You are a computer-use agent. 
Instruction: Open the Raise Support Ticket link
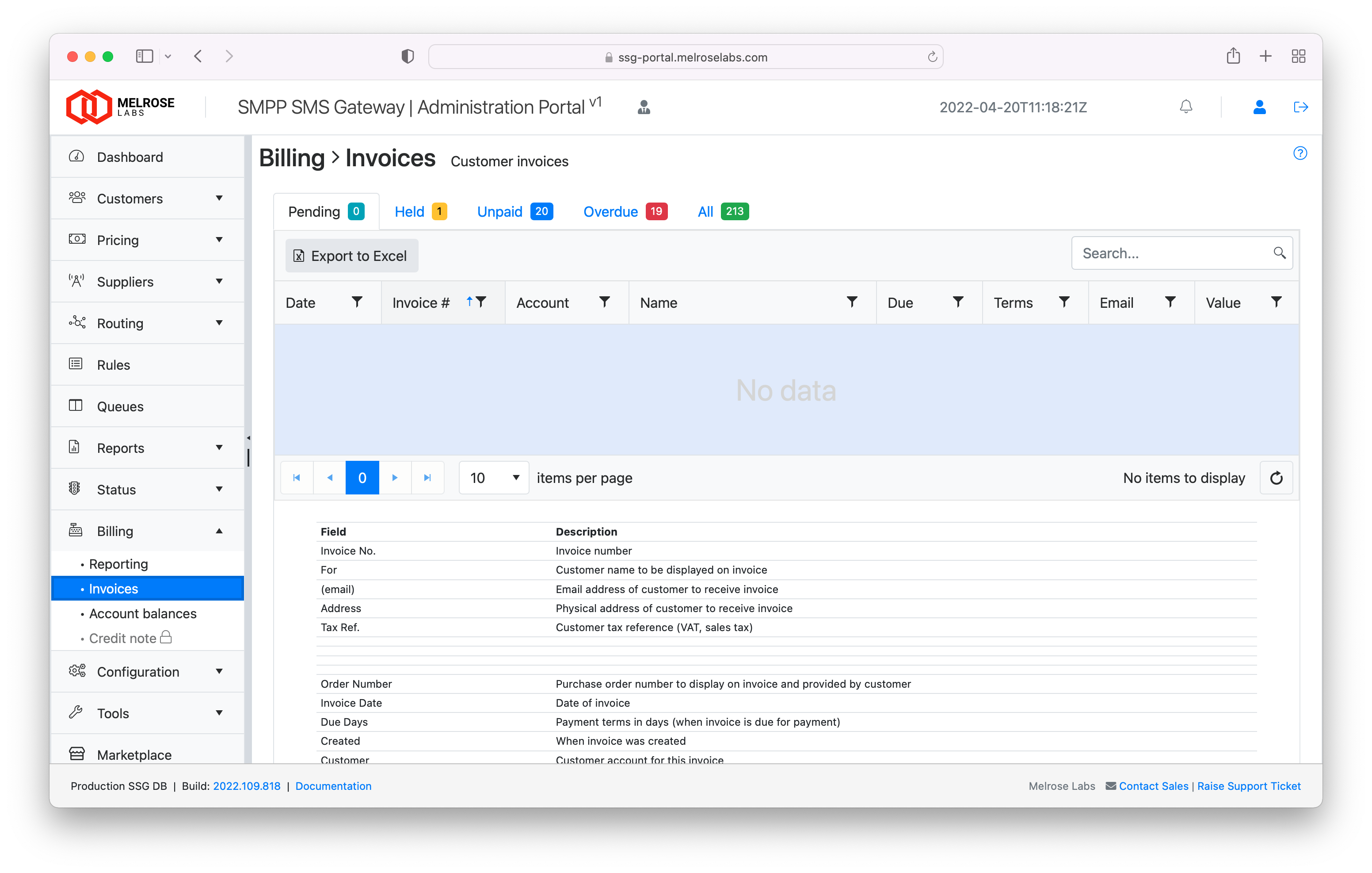click(x=1248, y=786)
